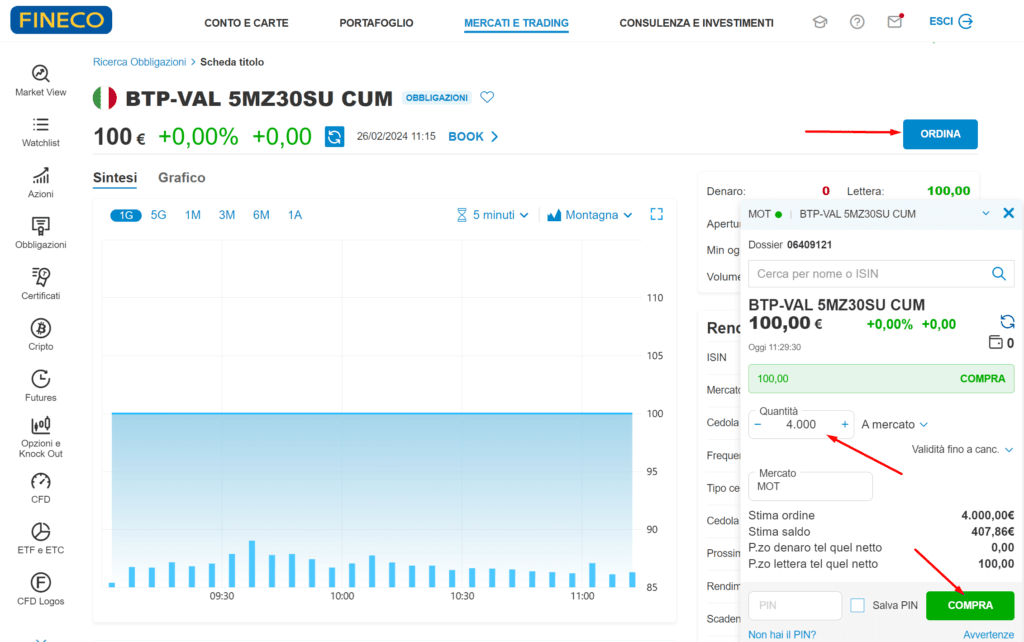The width and height of the screenshot is (1024, 642).
Task: Open the 5 minuti interval dropdown
Action: pos(492,215)
